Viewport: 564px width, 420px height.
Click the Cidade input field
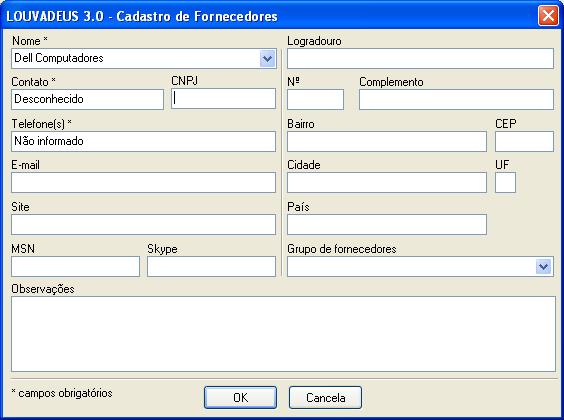tap(387, 183)
